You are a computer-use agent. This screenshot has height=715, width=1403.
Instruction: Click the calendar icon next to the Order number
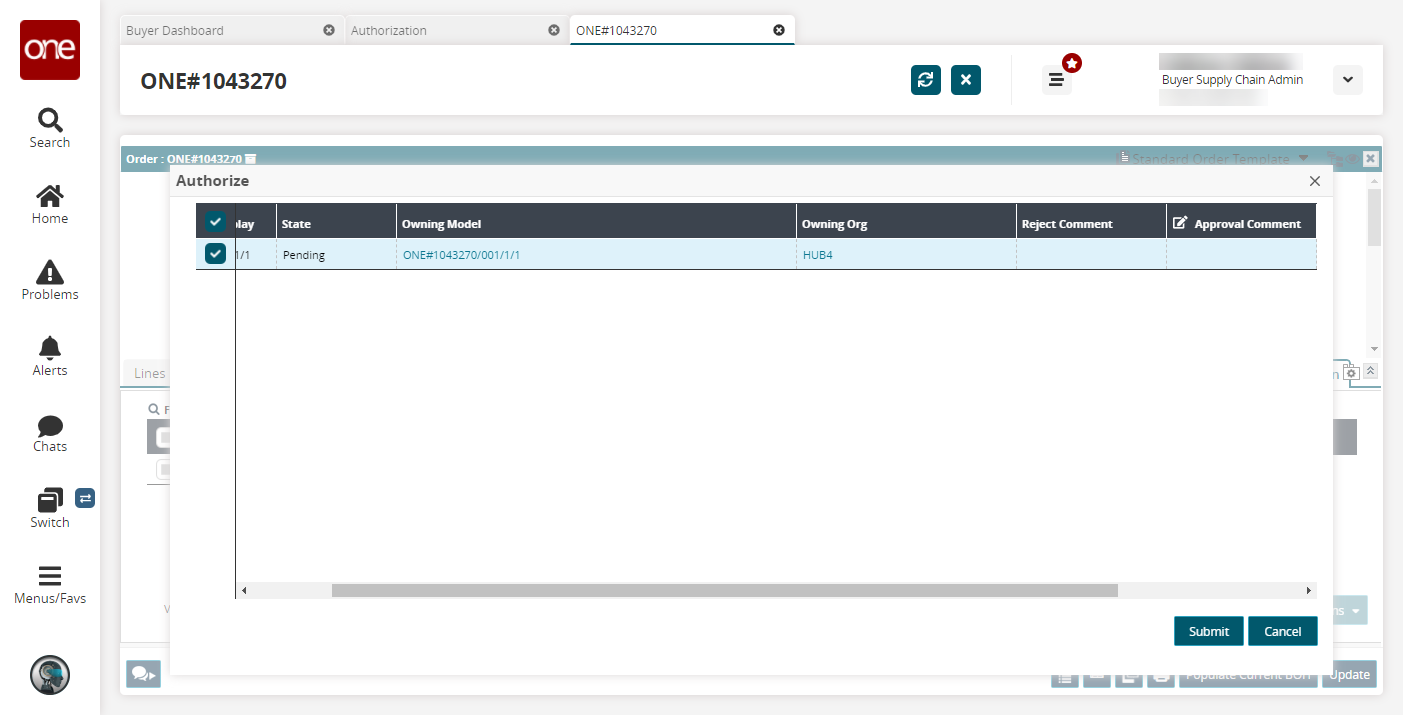tap(251, 159)
